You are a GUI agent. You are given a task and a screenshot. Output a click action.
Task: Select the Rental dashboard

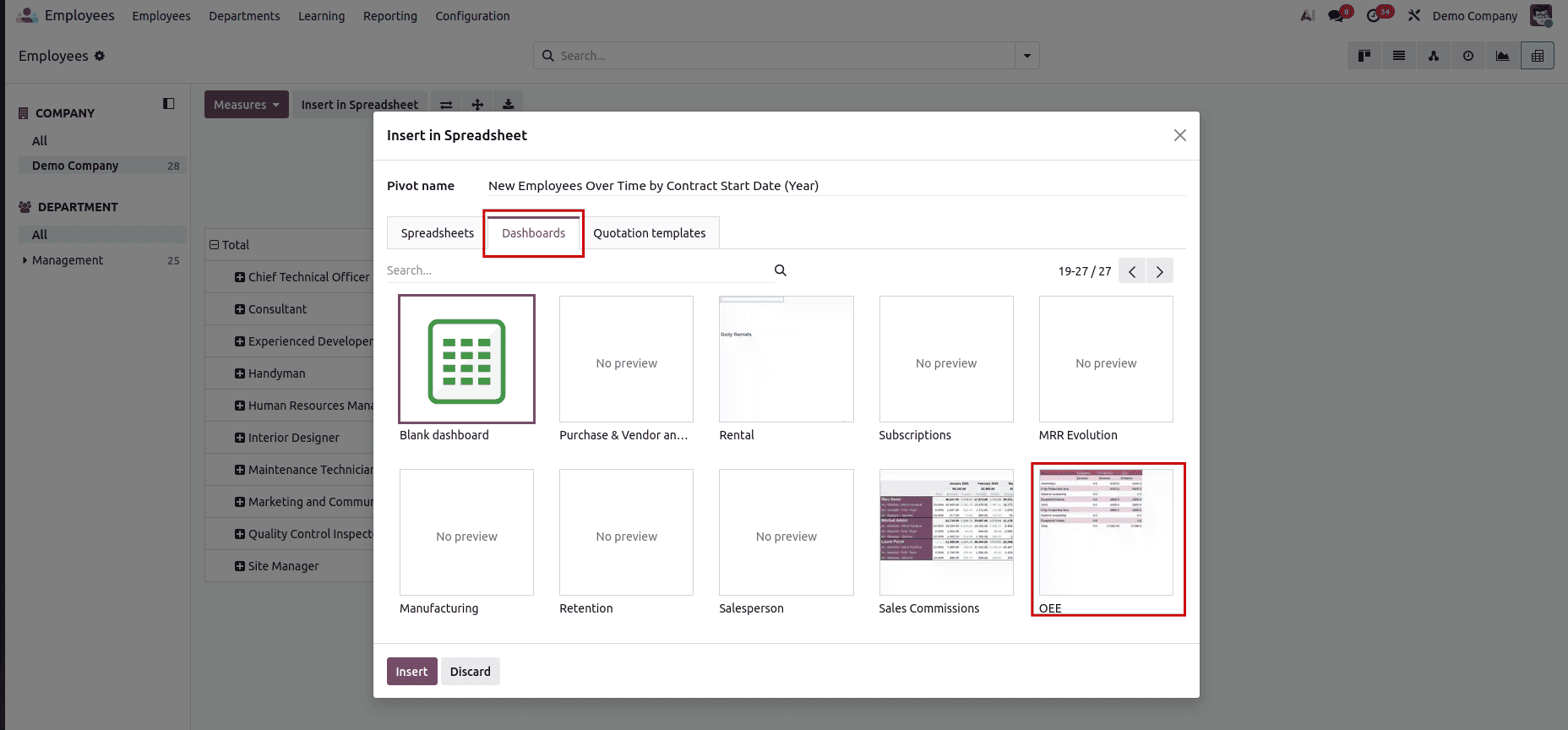click(787, 359)
